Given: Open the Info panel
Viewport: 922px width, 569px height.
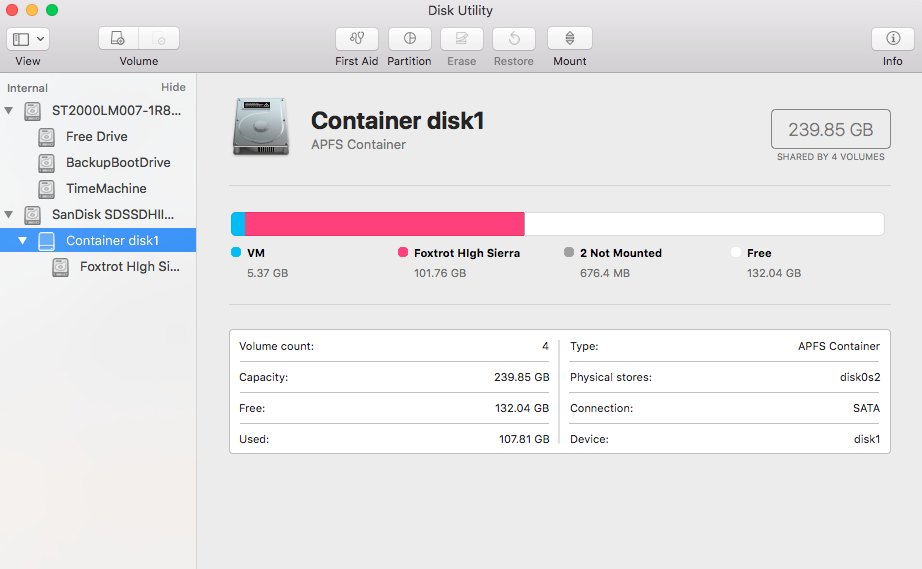Looking at the screenshot, I should click(892, 39).
